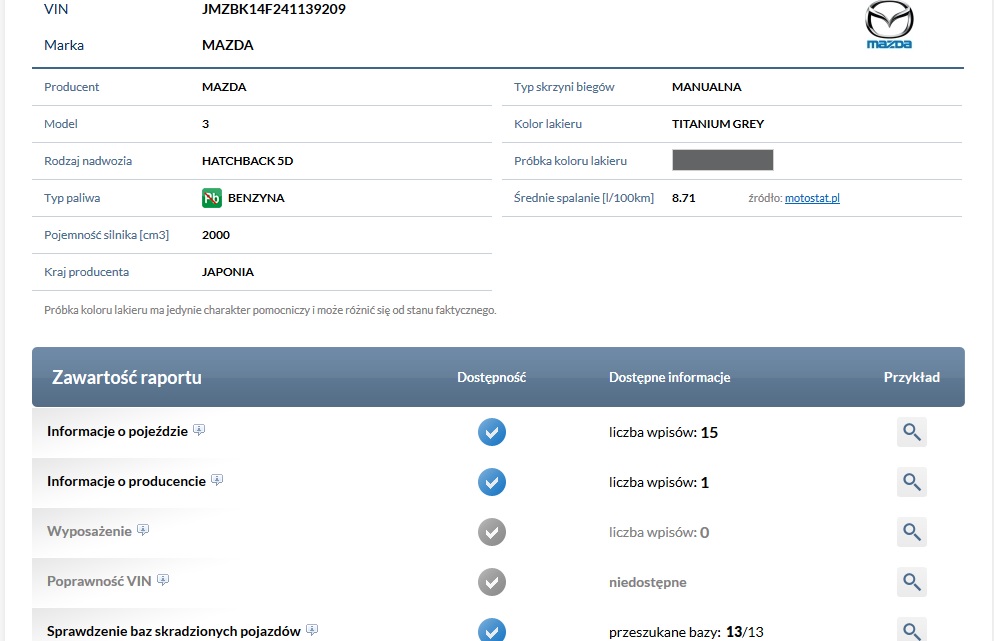
Task: Click availability checkmark for Informacje o producencie
Action: pyautogui.click(x=491, y=482)
